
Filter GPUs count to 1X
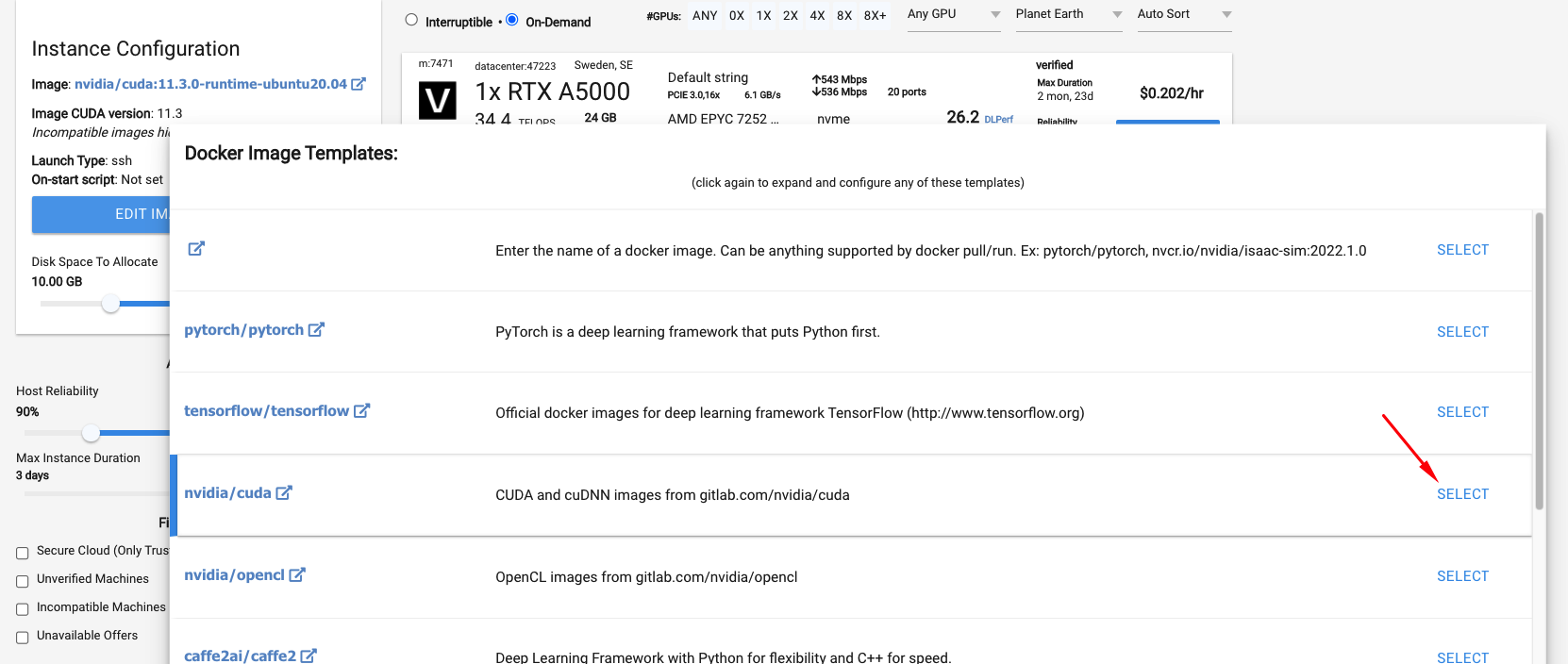click(x=763, y=16)
